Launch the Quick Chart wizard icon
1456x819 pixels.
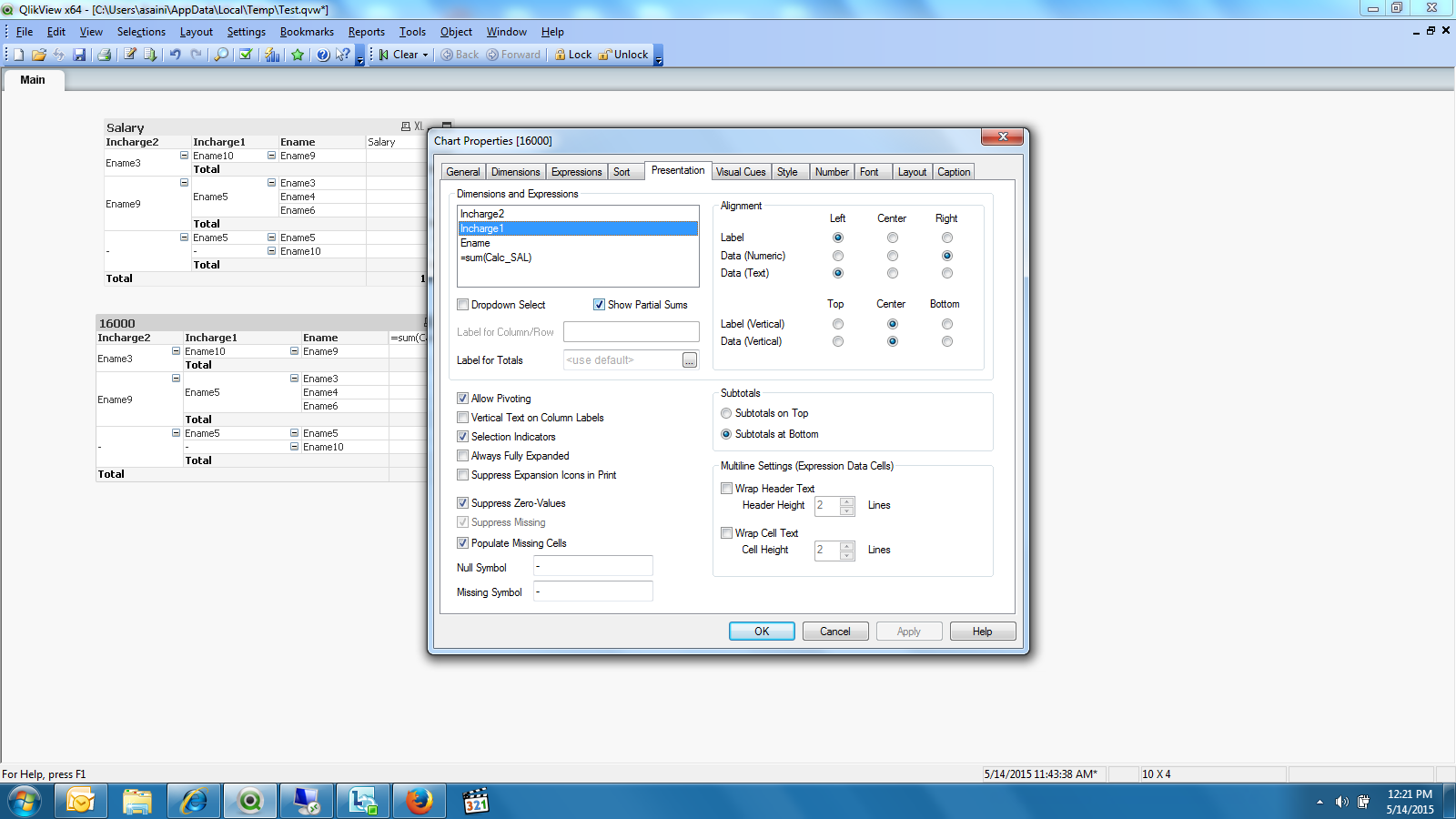(272, 55)
